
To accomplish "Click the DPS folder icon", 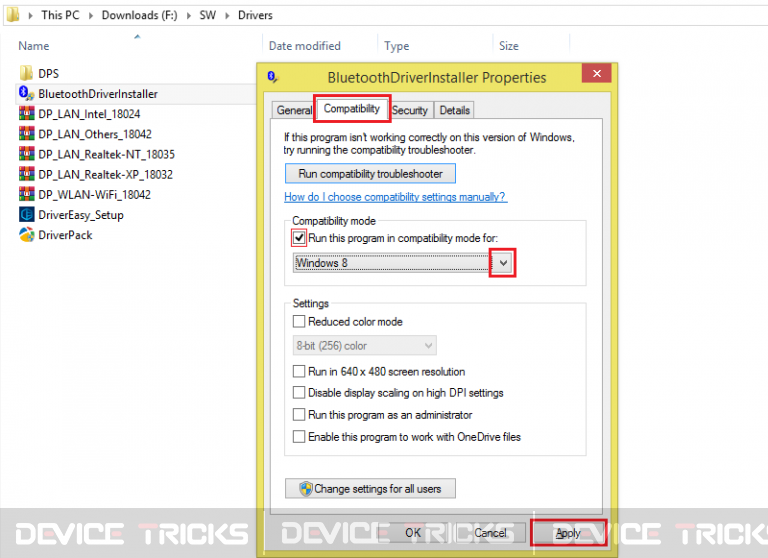I will pos(26,73).
